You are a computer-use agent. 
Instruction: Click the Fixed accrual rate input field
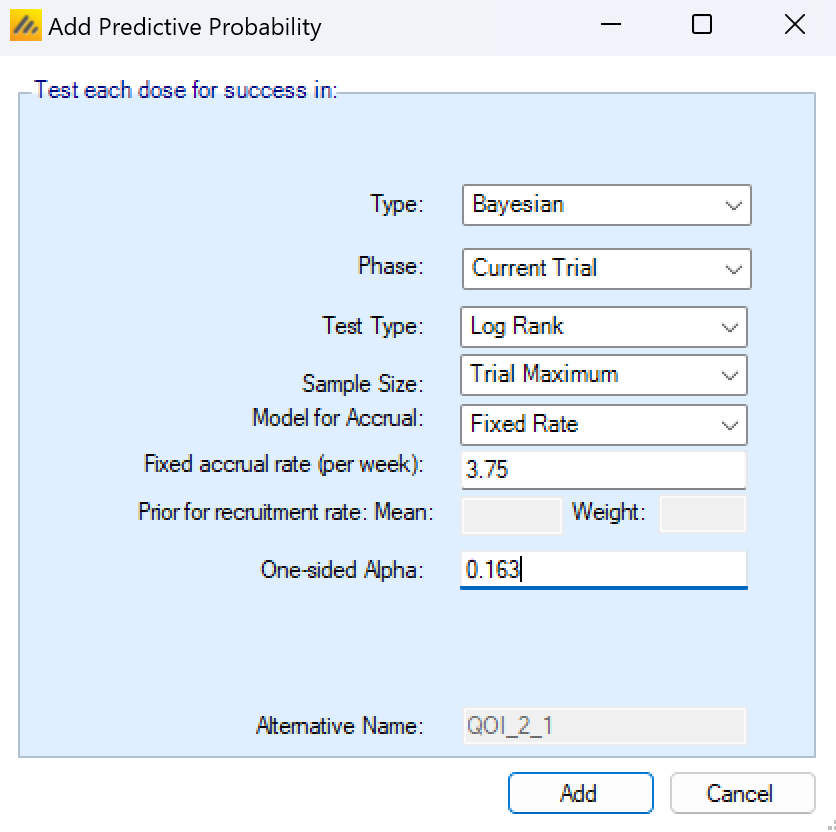(x=603, y=470)
